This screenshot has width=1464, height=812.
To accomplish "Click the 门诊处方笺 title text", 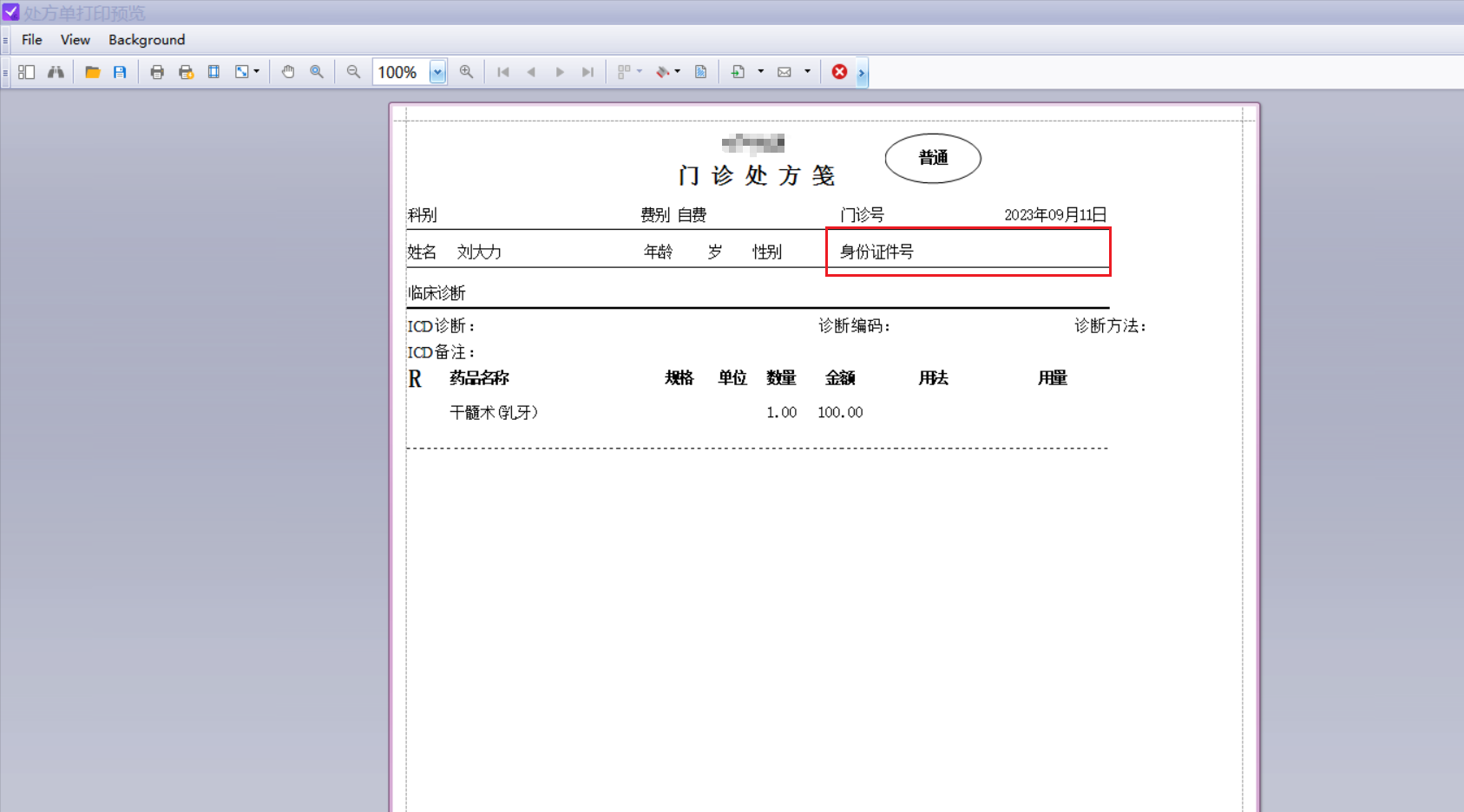I will coord(757,175).
